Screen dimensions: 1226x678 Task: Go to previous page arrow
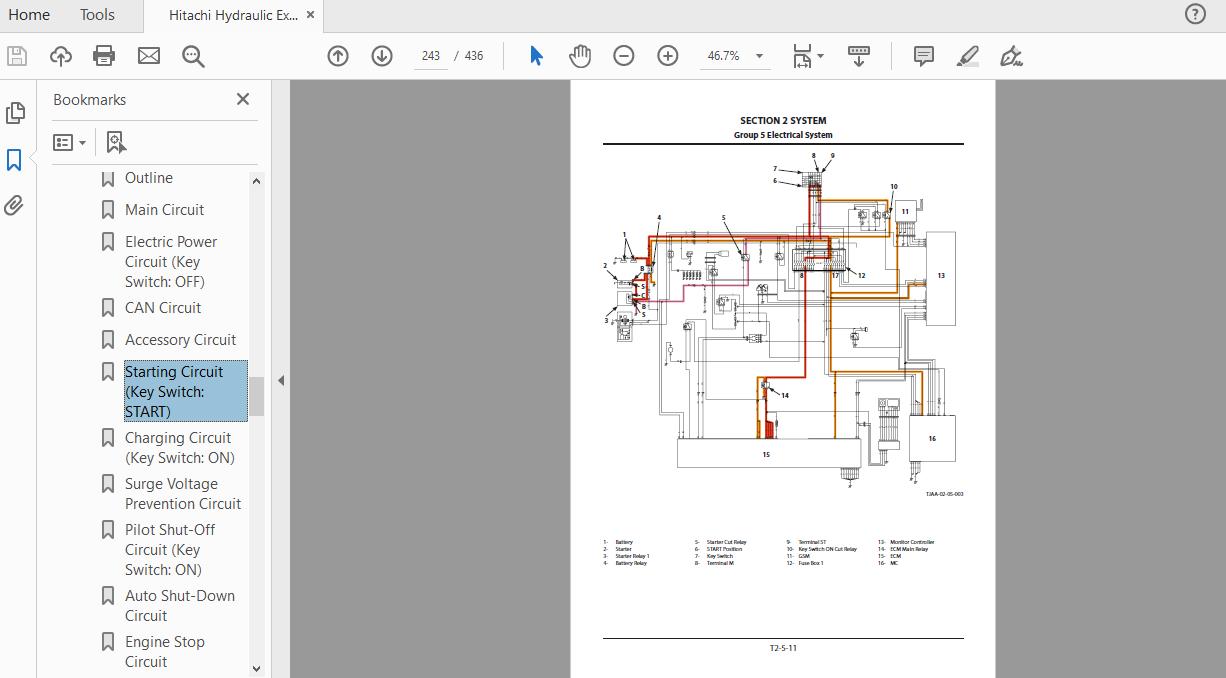338,56
